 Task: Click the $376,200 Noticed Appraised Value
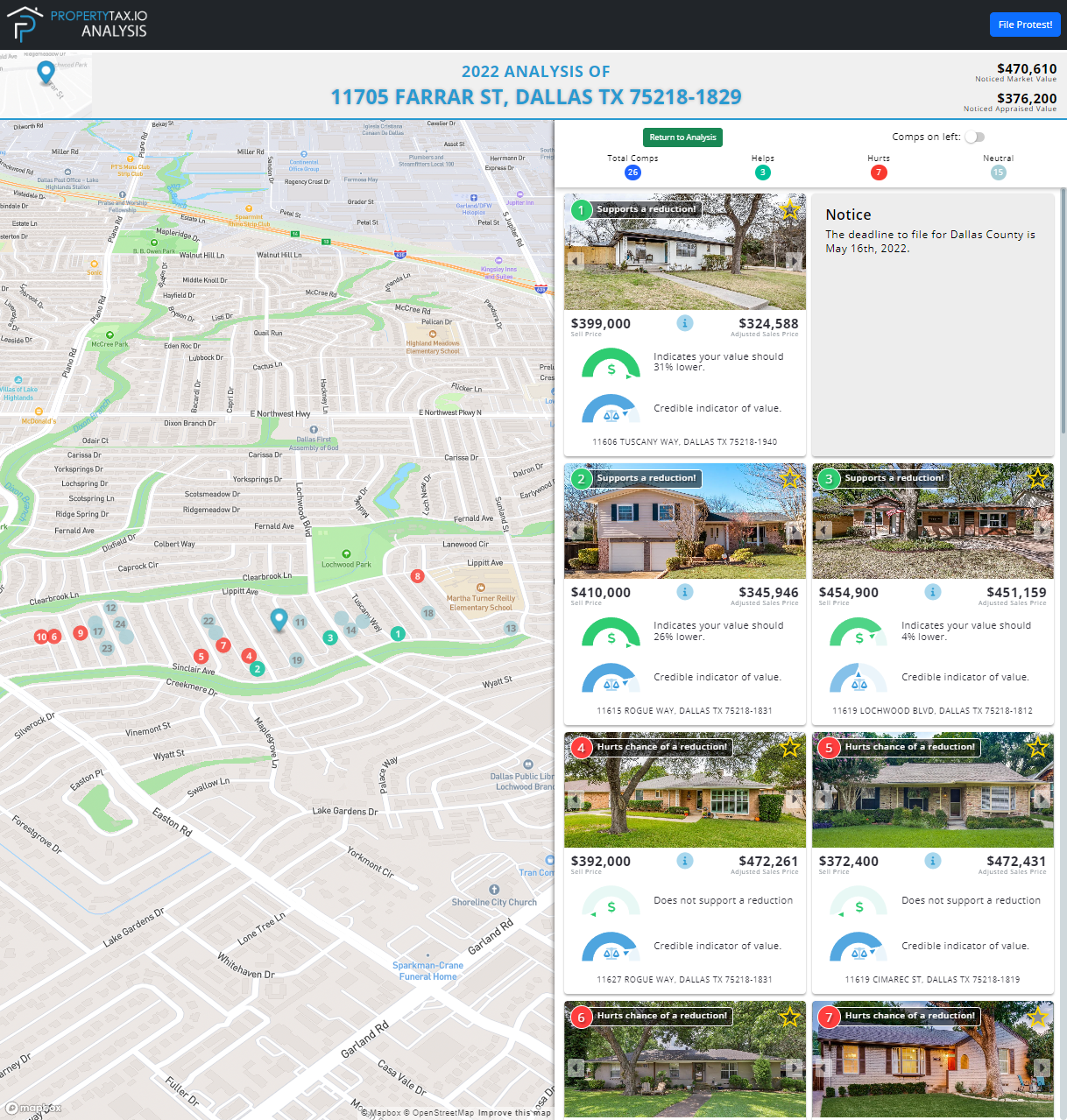click(1027, 98)
